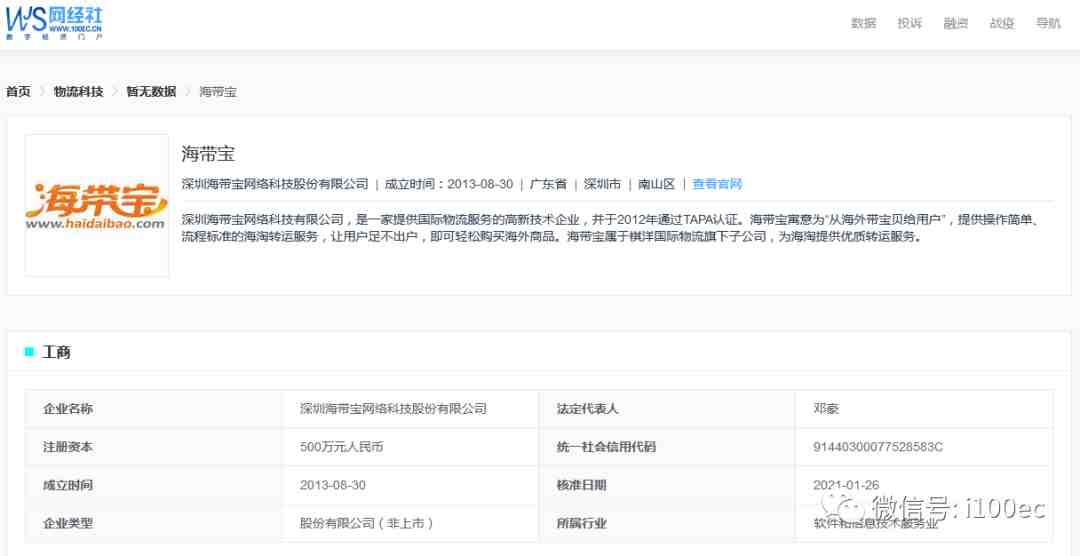Click the credit code 91440300077528583C
Screen dimensions: 1080x556
point(878,447)
